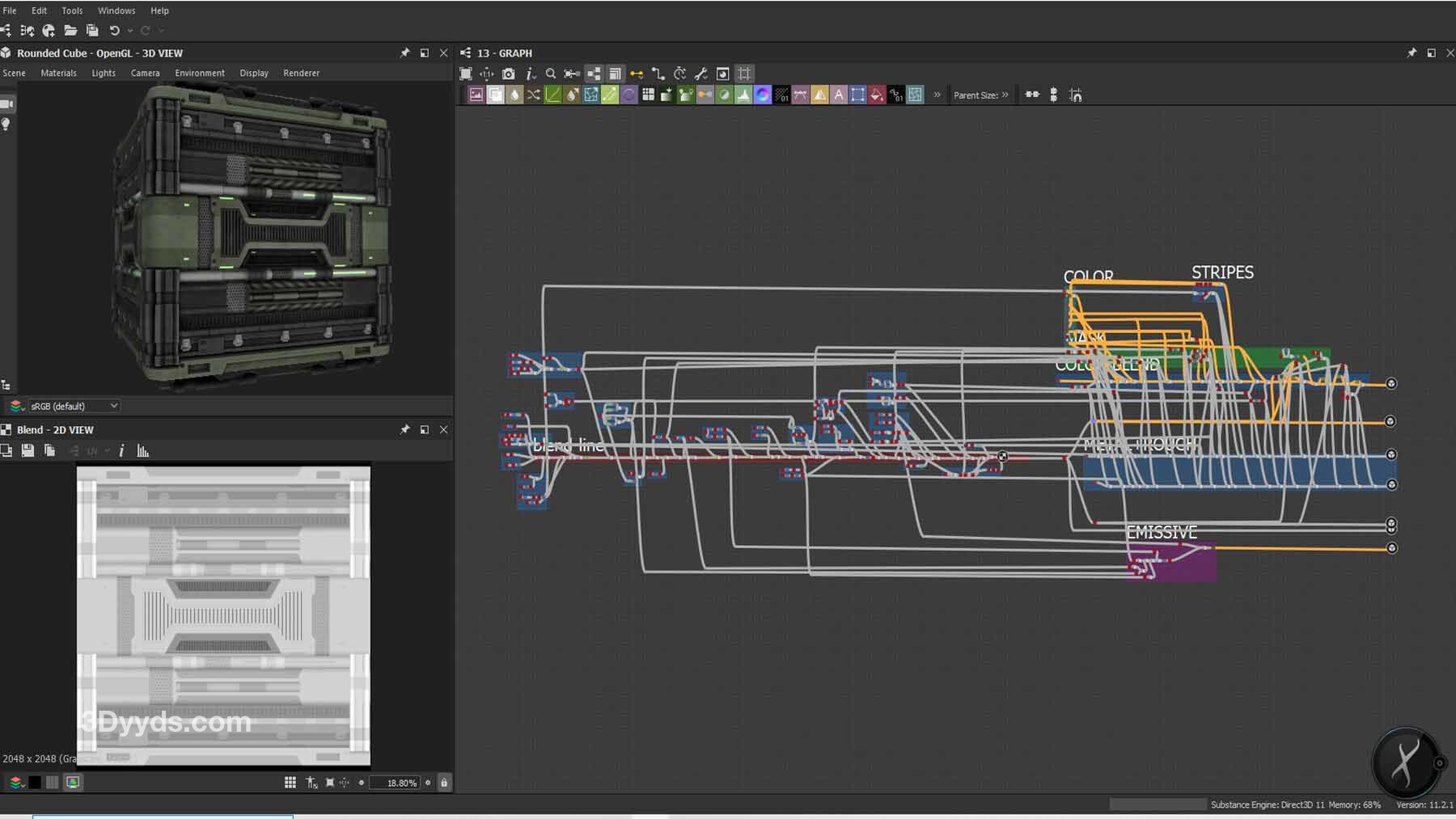Image resolution: width=1456 pixels, height=819 pixels.
Task: Expand hidden node bar items with chevron
Action: point(938,95)
